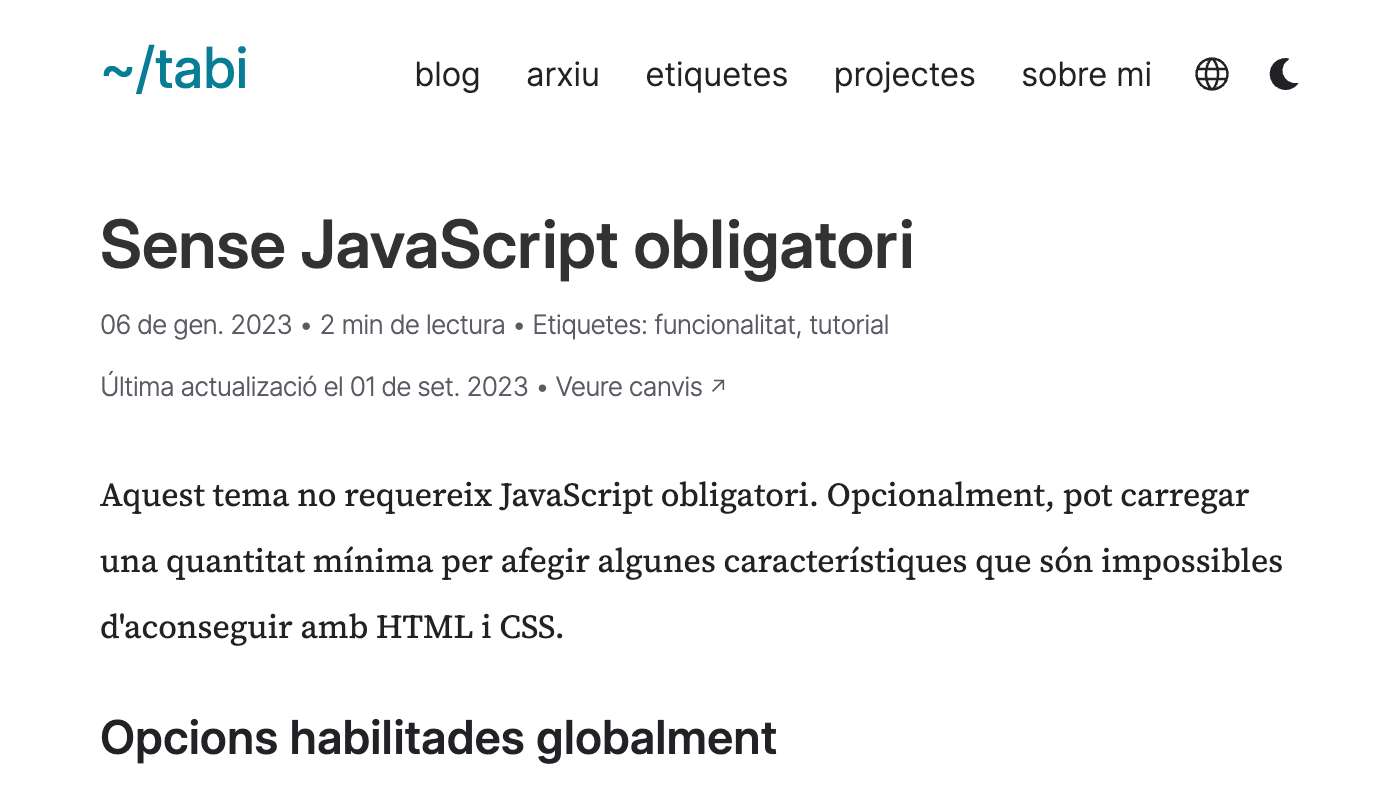Click the paragraph starting with Aquest tema

click(674, 496)
